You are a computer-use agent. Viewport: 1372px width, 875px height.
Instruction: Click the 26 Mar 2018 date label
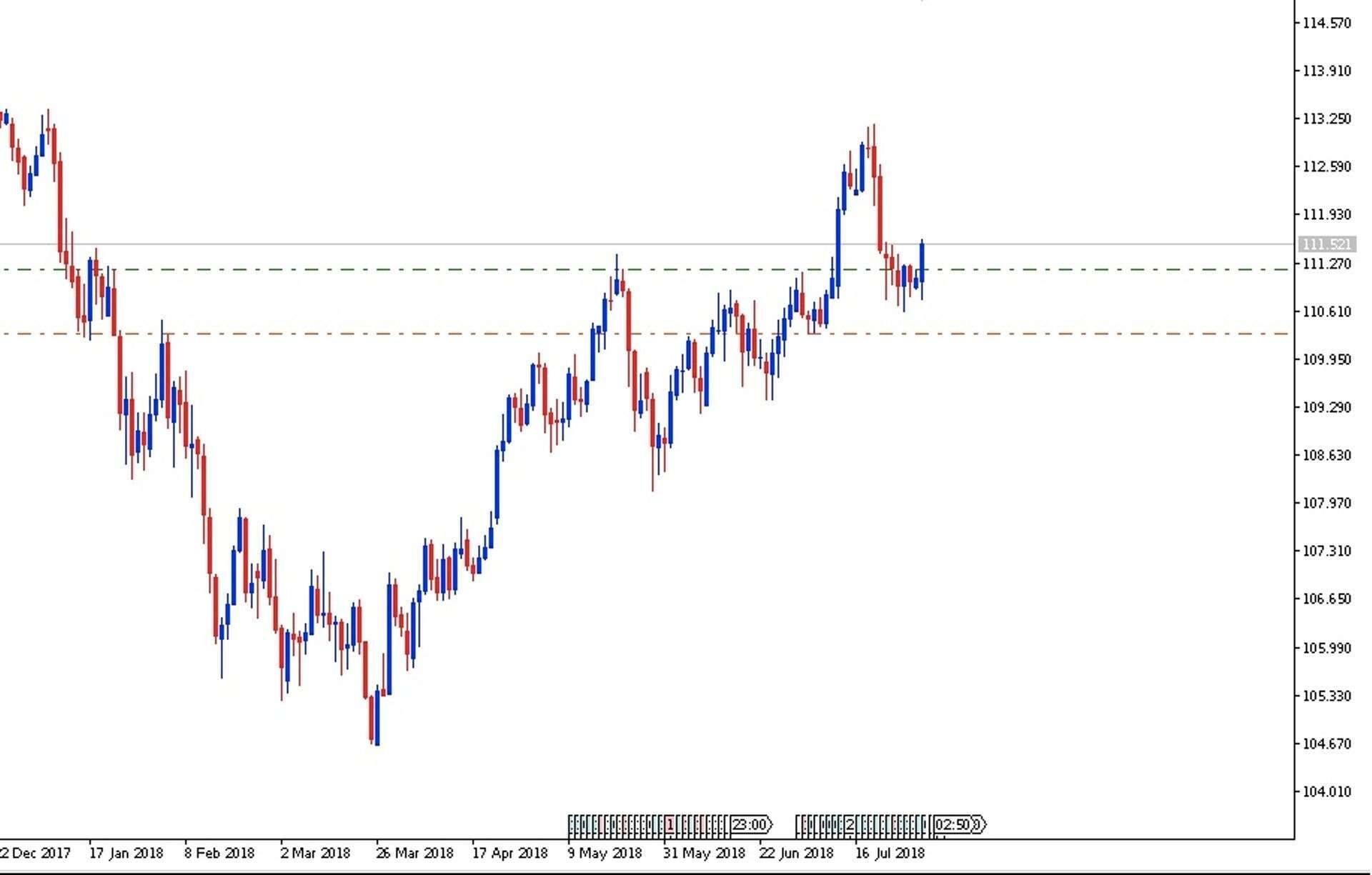414,853
